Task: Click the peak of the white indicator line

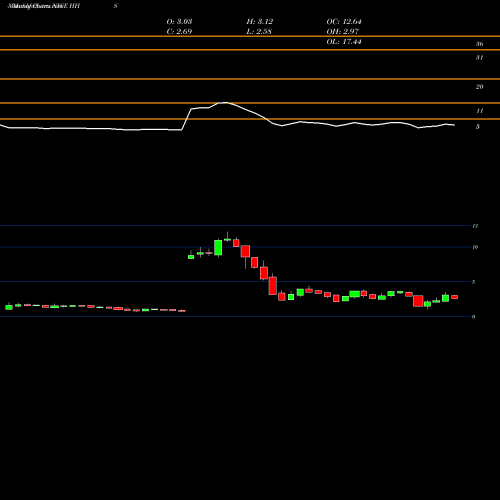Action: coord(225,103)
